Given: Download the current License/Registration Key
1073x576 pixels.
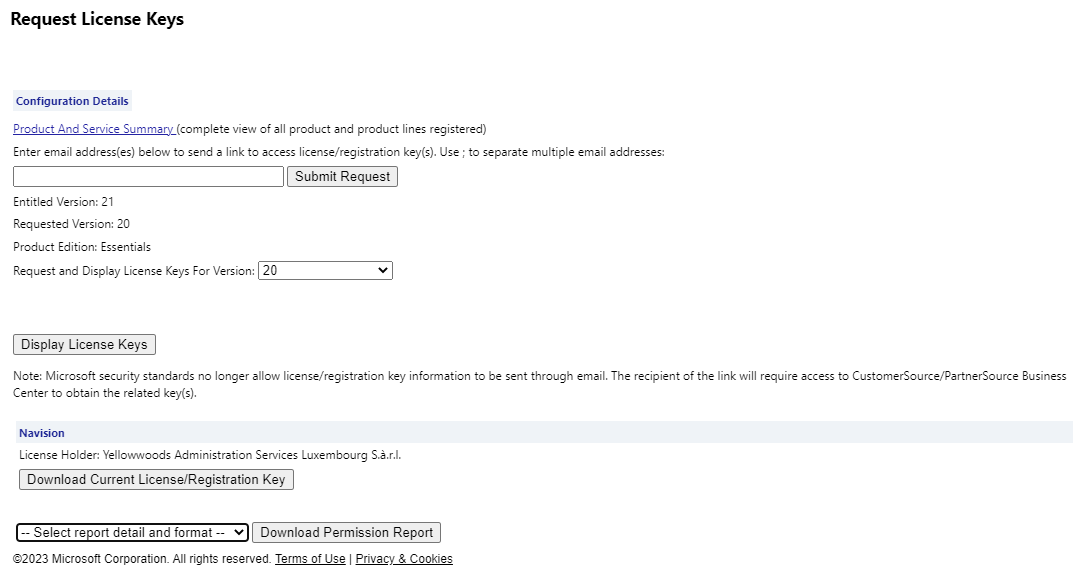Looking at the screenshot, I should point(156,479).
